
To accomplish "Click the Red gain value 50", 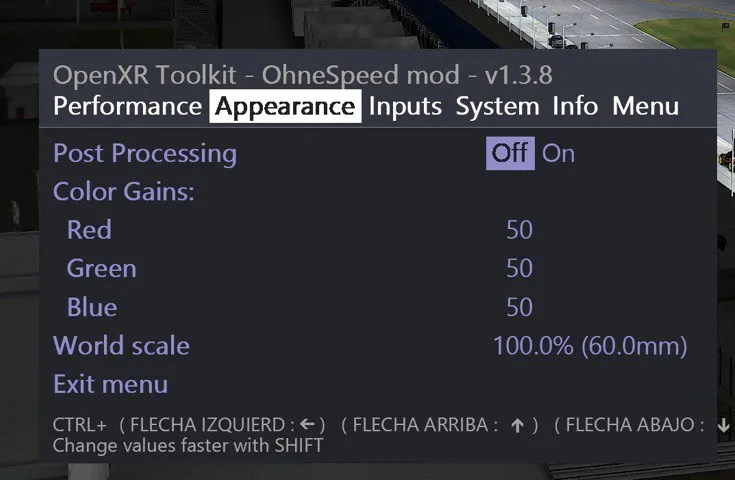I will 519,230.
